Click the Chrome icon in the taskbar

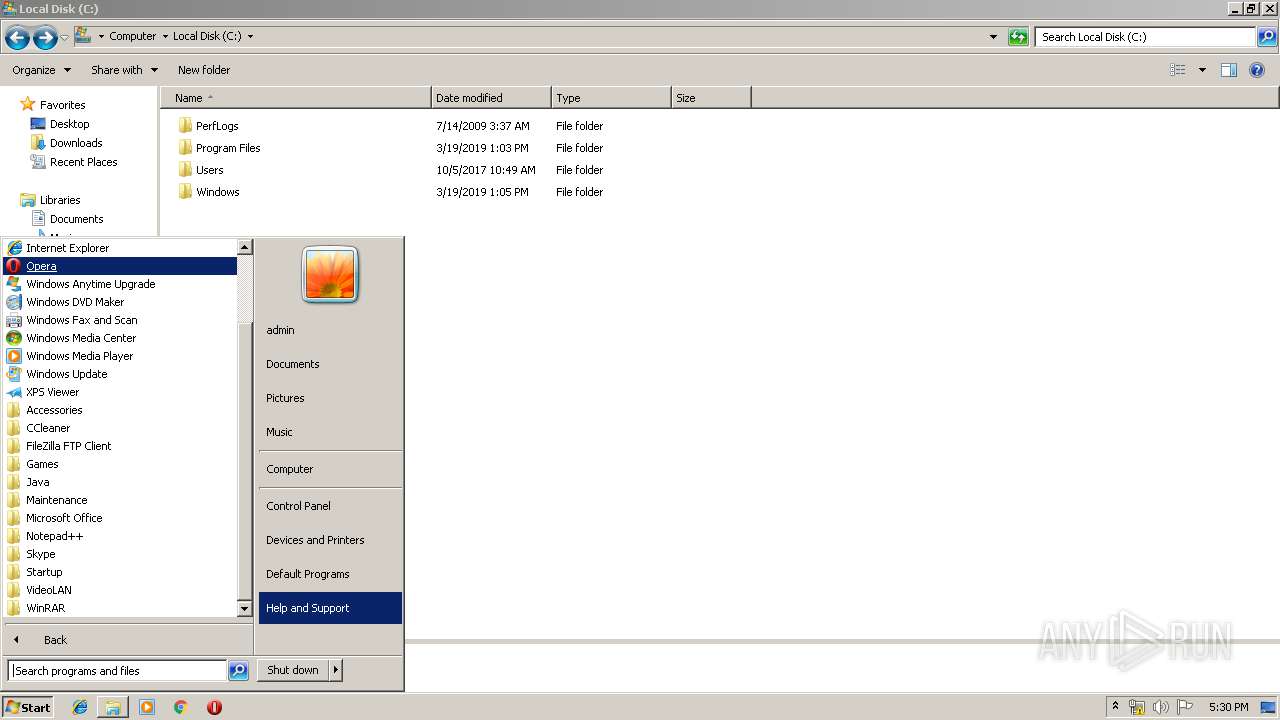[181, 707]
